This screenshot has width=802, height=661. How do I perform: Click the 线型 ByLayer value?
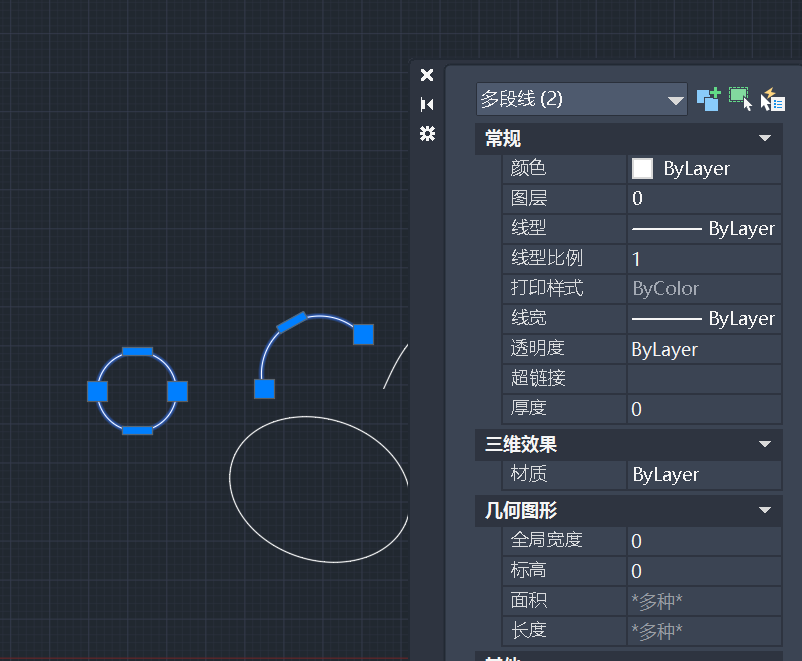704,229
